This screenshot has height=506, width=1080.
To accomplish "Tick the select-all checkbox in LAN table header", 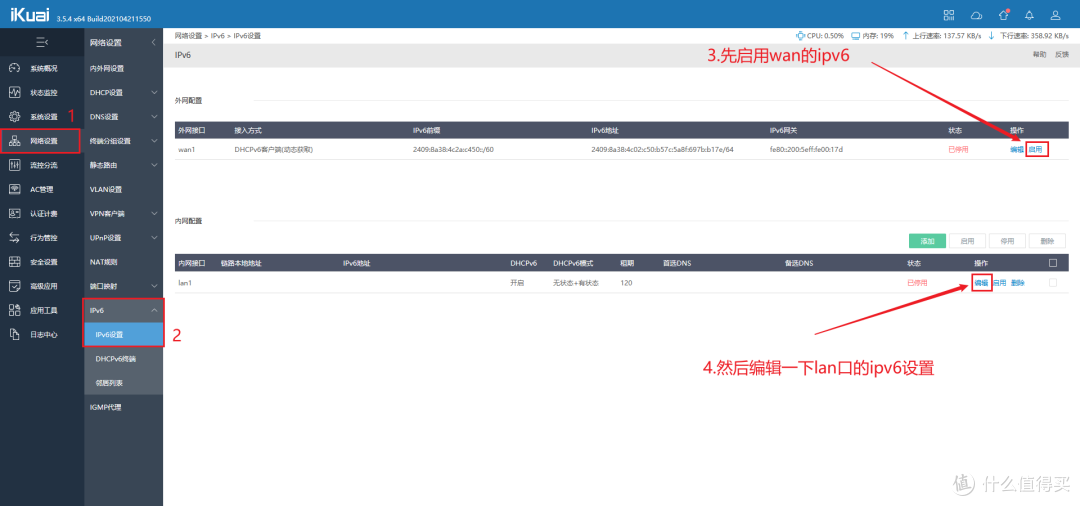I will pos(1052,262).
